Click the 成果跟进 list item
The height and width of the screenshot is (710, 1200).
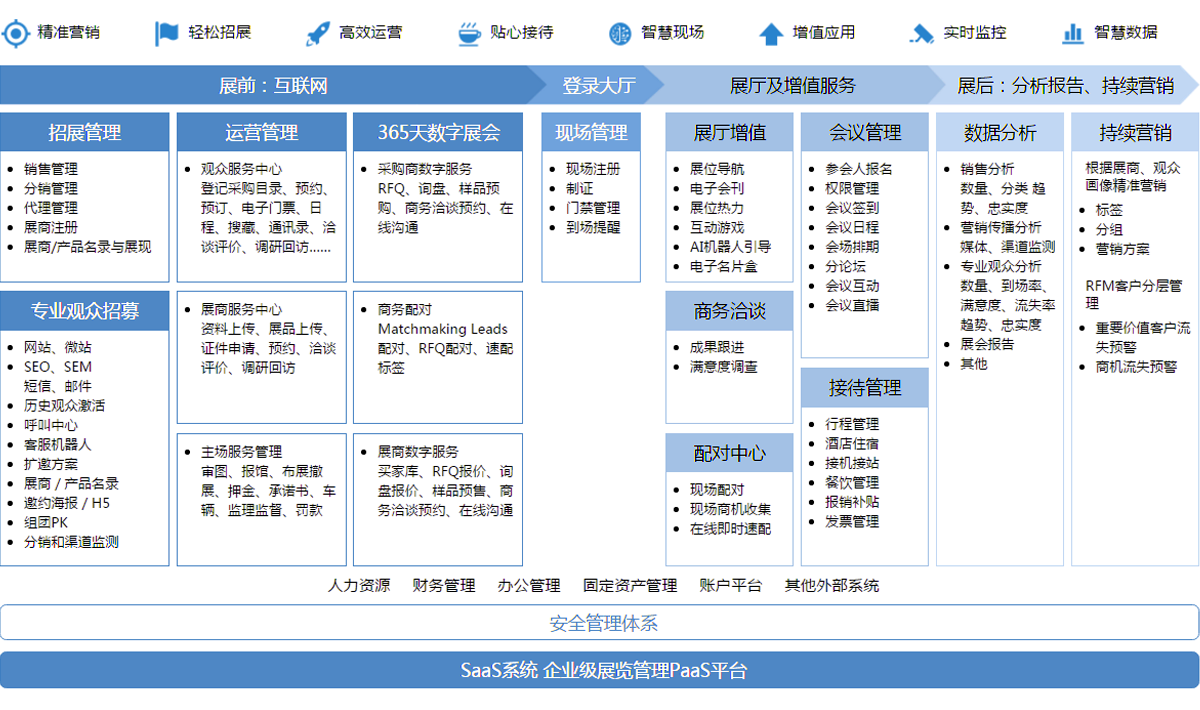pos(717,347)
